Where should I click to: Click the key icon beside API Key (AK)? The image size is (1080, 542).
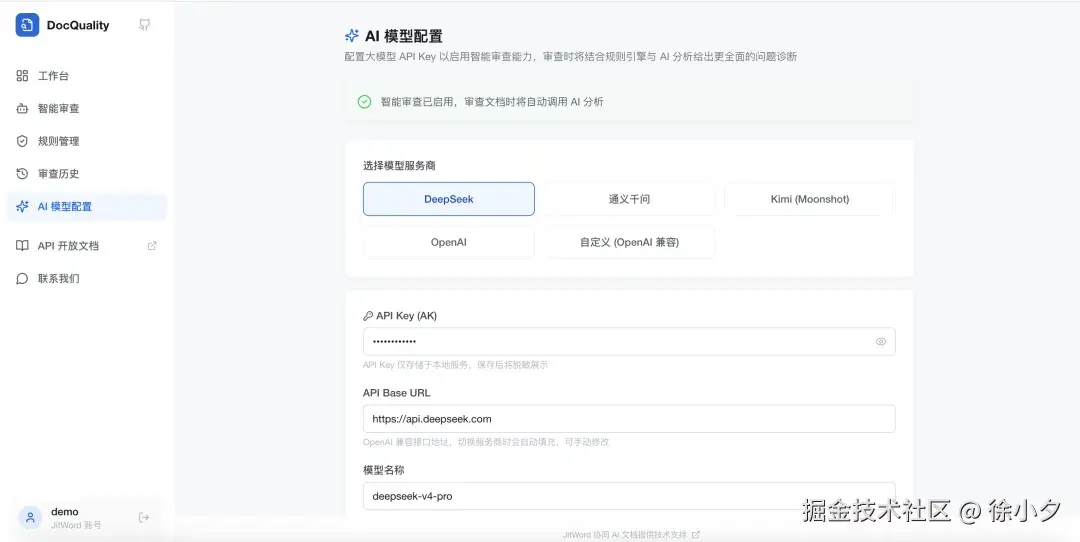click(x=368, y=316)
